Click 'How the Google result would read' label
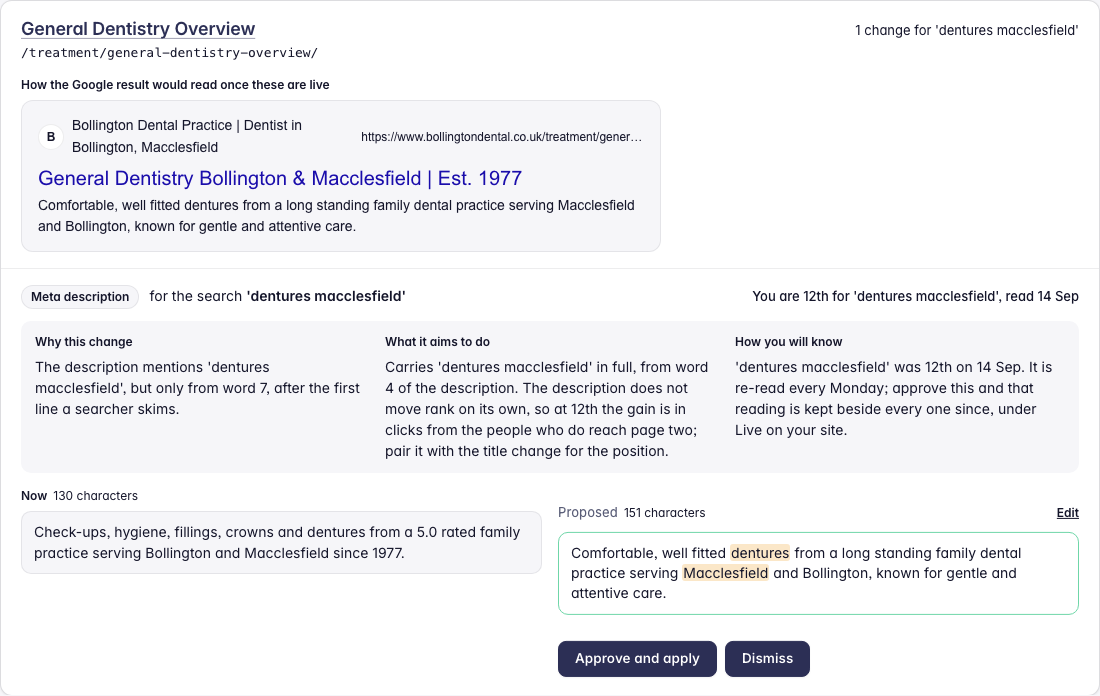 (x=175, y=85)
